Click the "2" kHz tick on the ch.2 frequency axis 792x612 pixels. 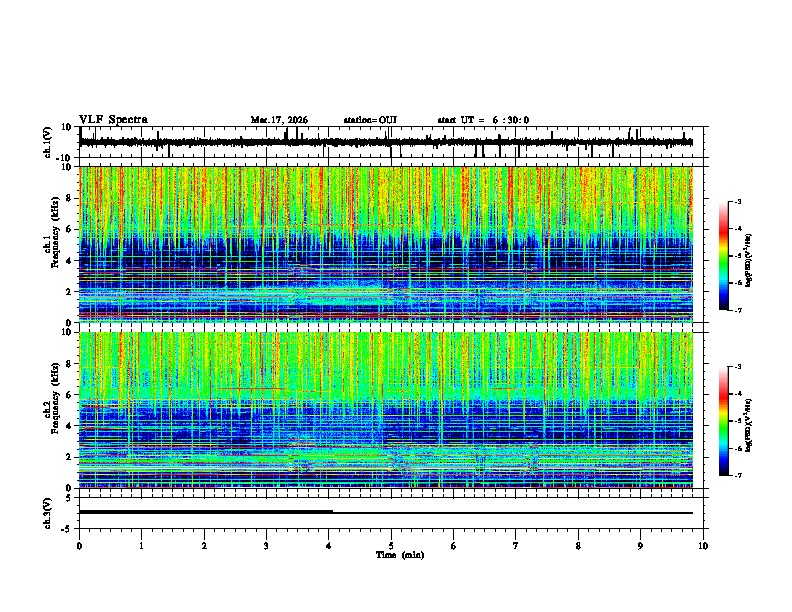[x=70, y=457]
